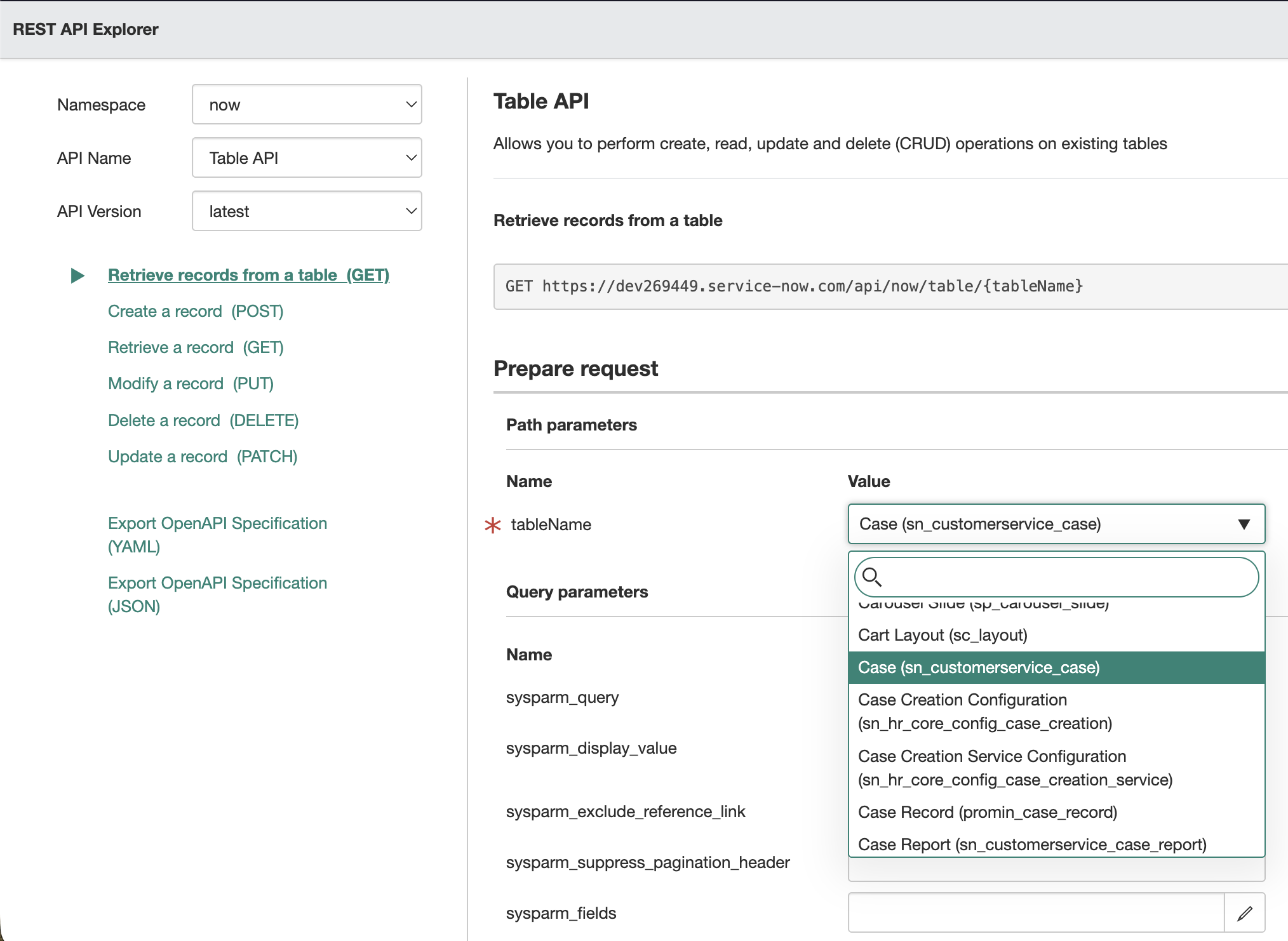This screenshot has width=1288, height=941.
Task: Click the green triangle beside Retrieve records
Action: 77,276
